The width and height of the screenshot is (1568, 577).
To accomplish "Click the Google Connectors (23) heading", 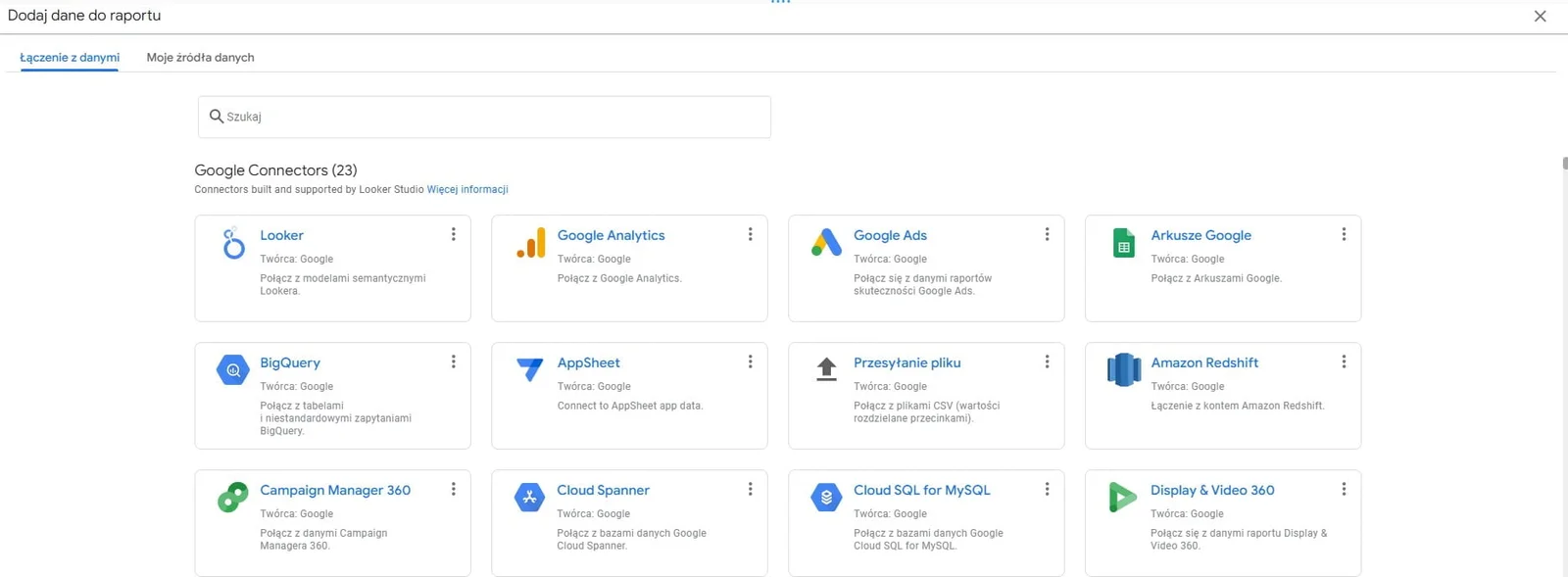I will pos(275,170).
